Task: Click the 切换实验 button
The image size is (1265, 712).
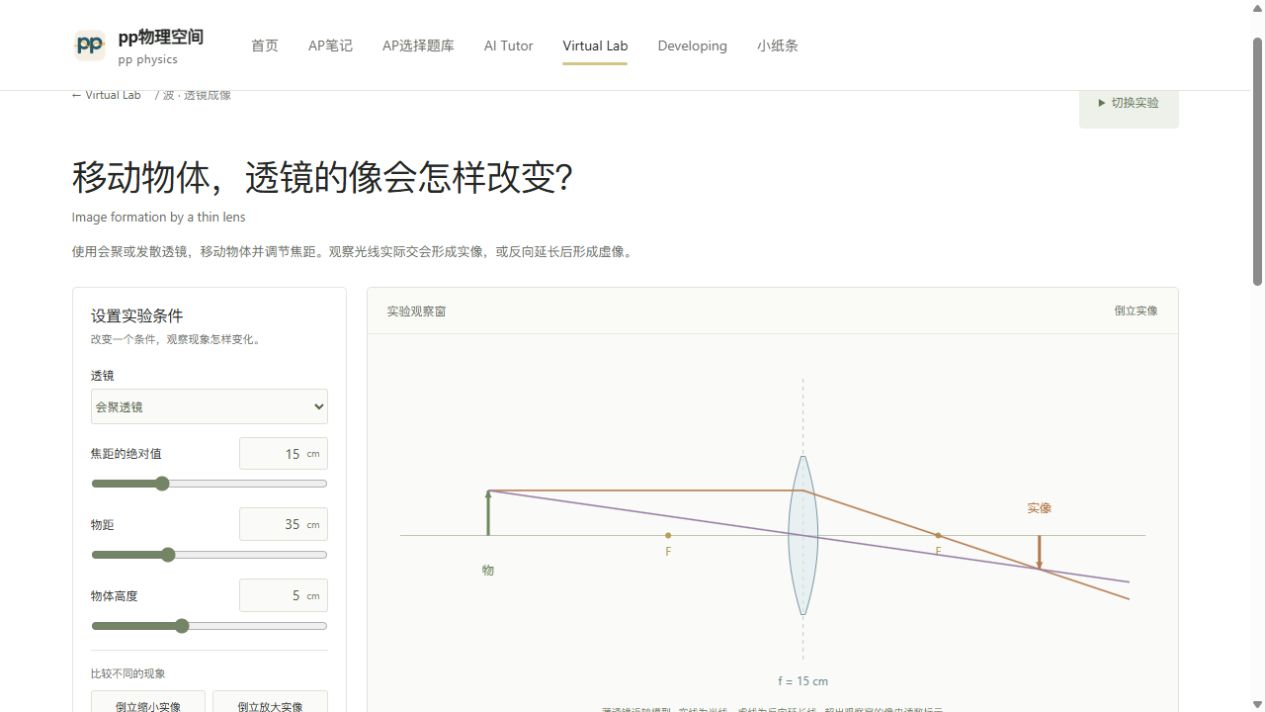Action: [x=1128, y=103]
